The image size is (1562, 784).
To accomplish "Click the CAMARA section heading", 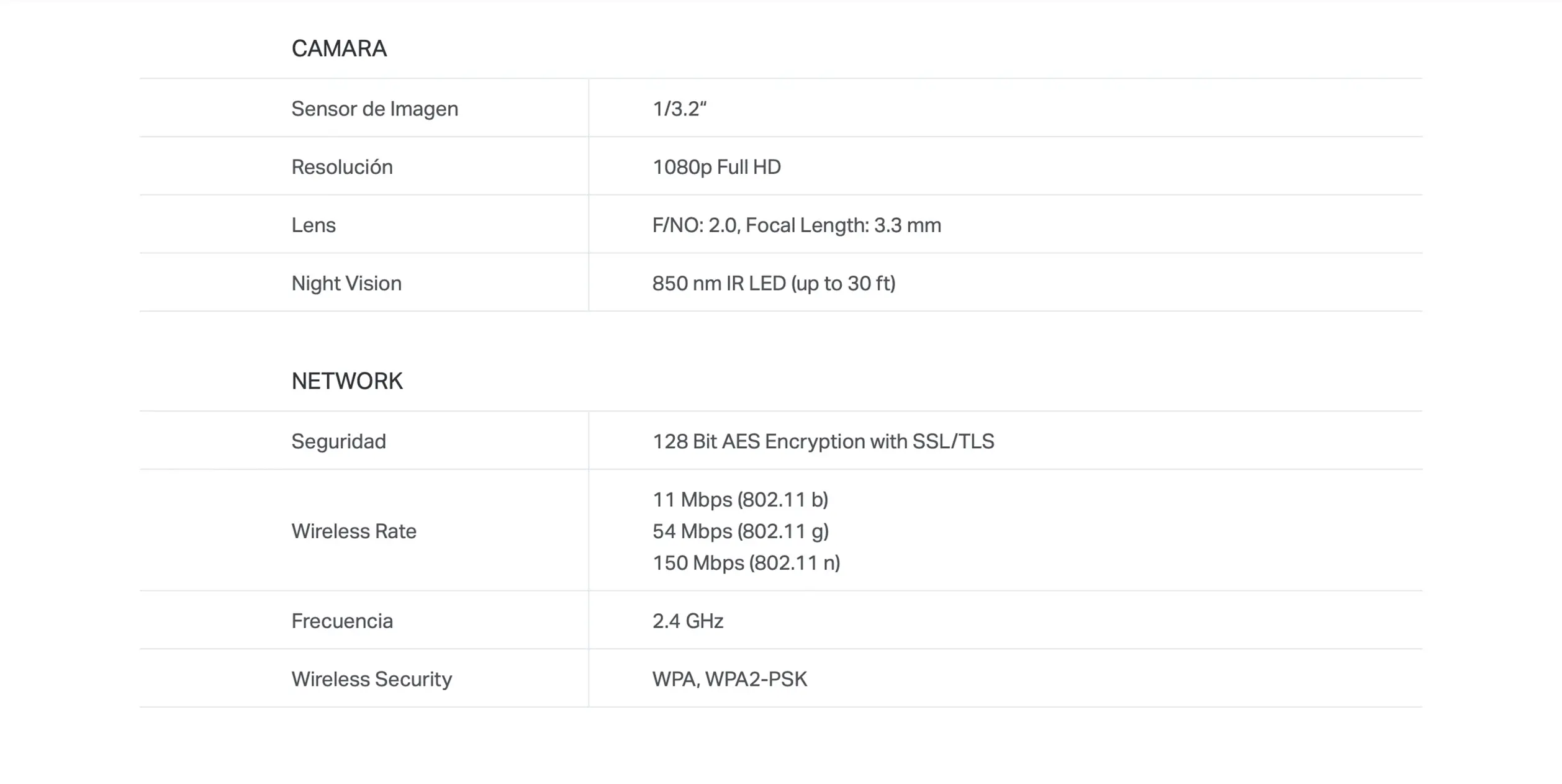I will click(x=339, y=48).
